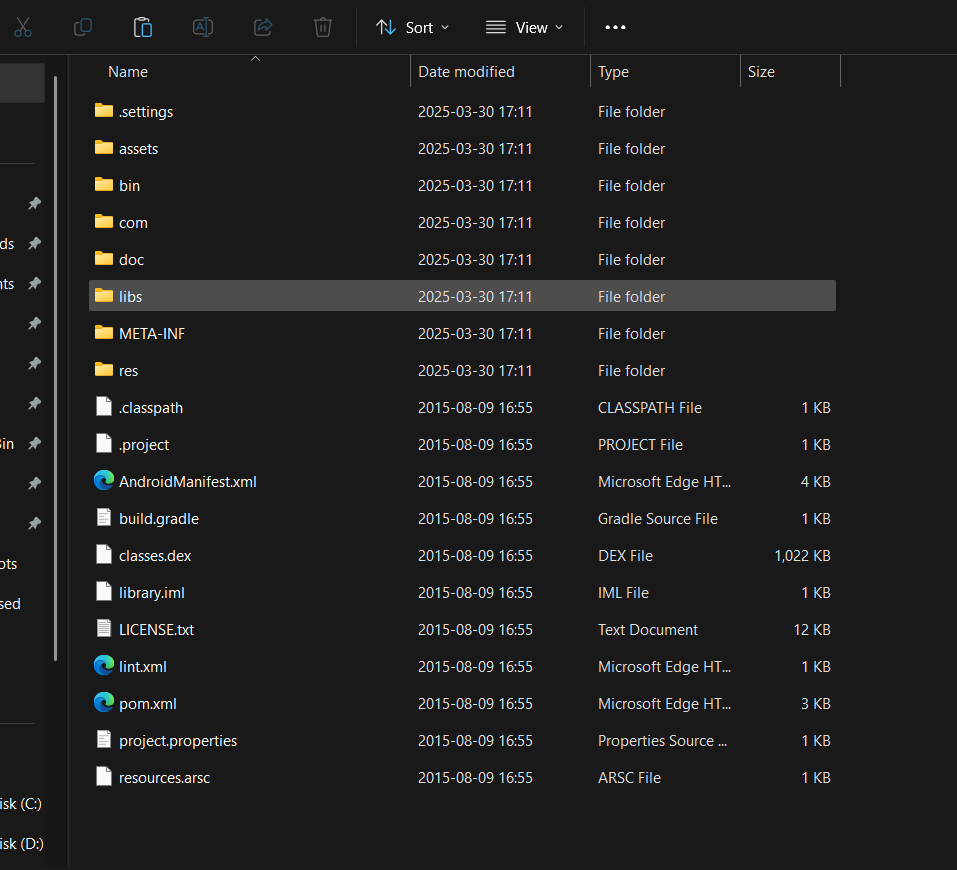The width and height of the screenshot is (957, 870).
Task: Open the View dropdown menu
Action: (x=524, y=27)
